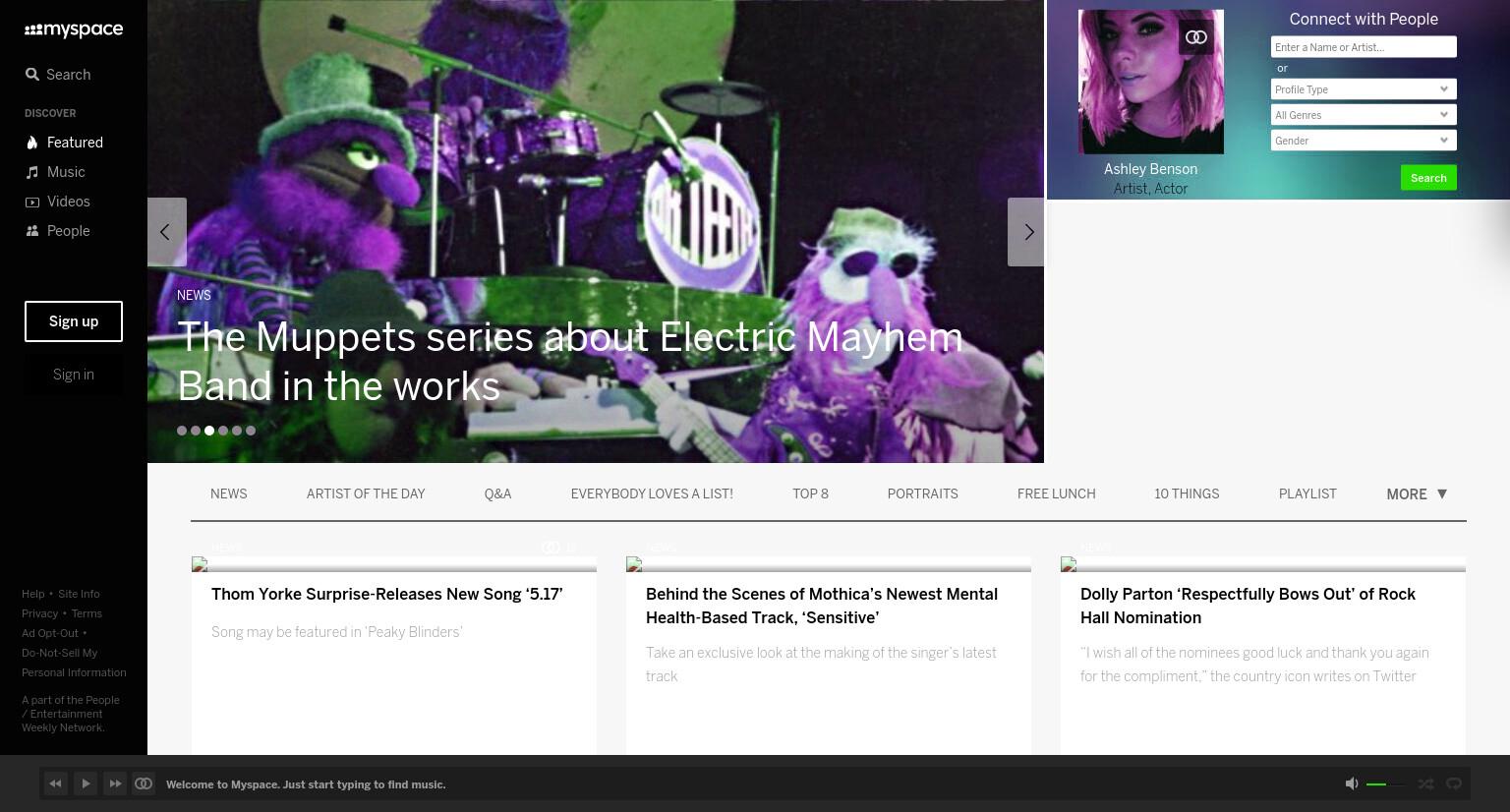Jump to sixth carousel dot
1510x812 pixels.
pos(251,431)
